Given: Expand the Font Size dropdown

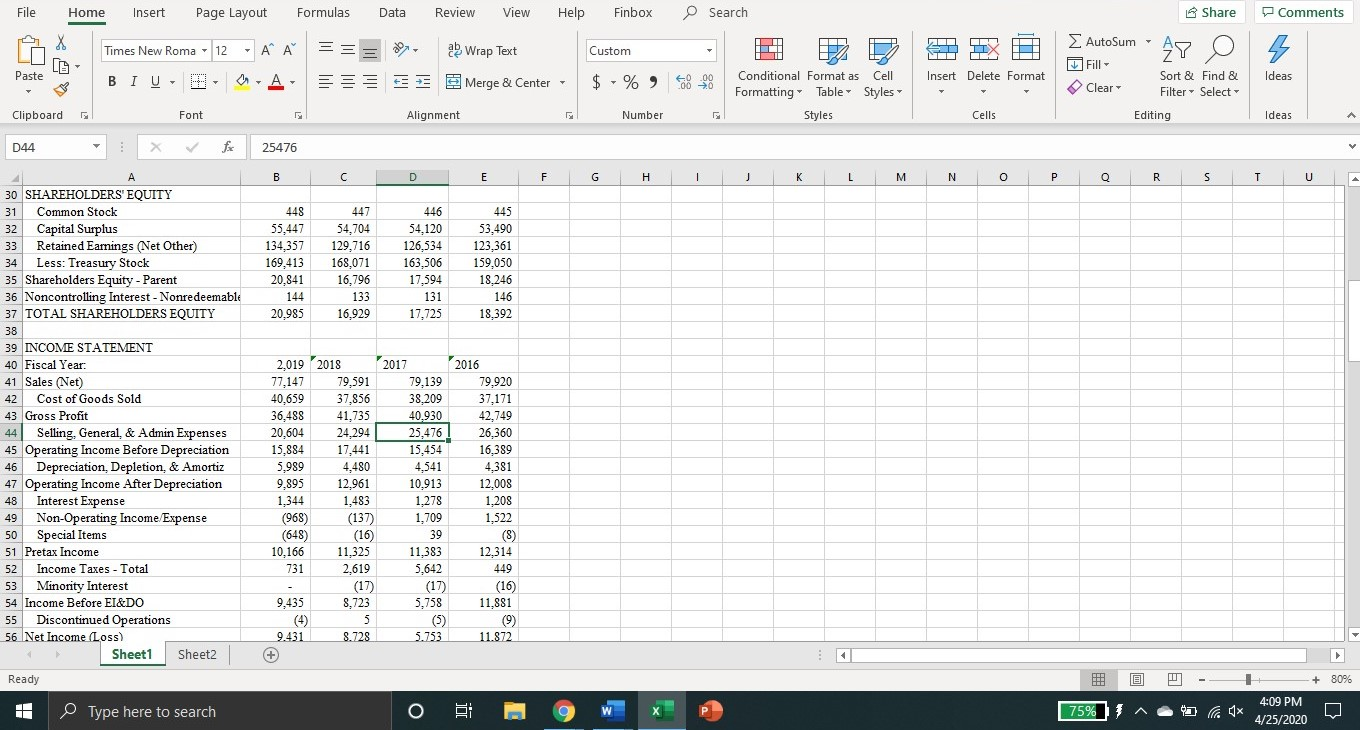Looking at the screenshot, I should click(246, 50).
